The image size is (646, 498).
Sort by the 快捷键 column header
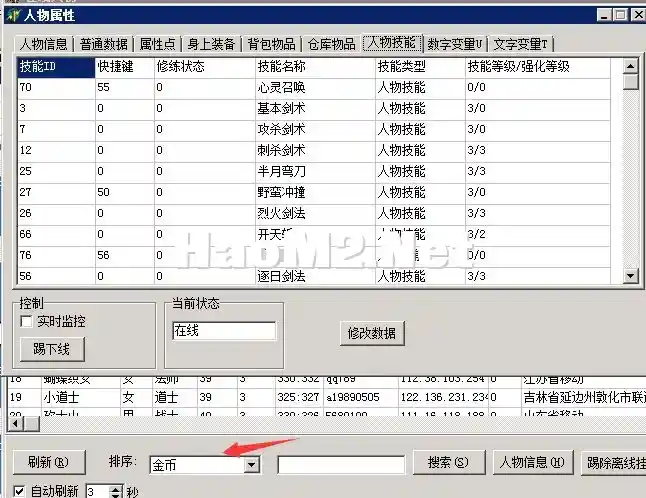pyautogui.click(x=124, y=67)
